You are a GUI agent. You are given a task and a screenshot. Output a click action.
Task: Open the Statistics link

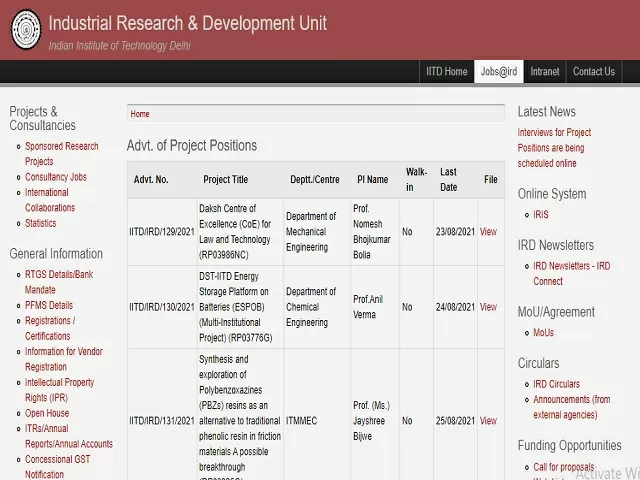[40, 223]
